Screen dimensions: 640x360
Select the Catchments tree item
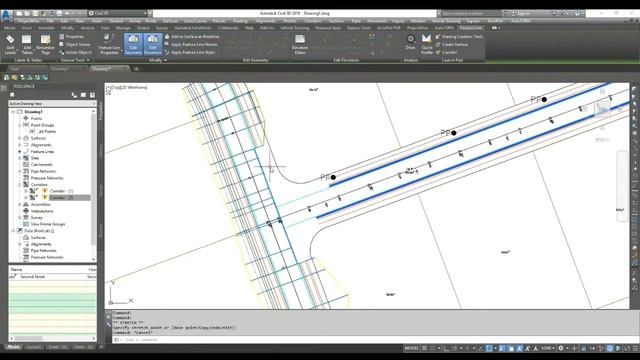(41, 165)
